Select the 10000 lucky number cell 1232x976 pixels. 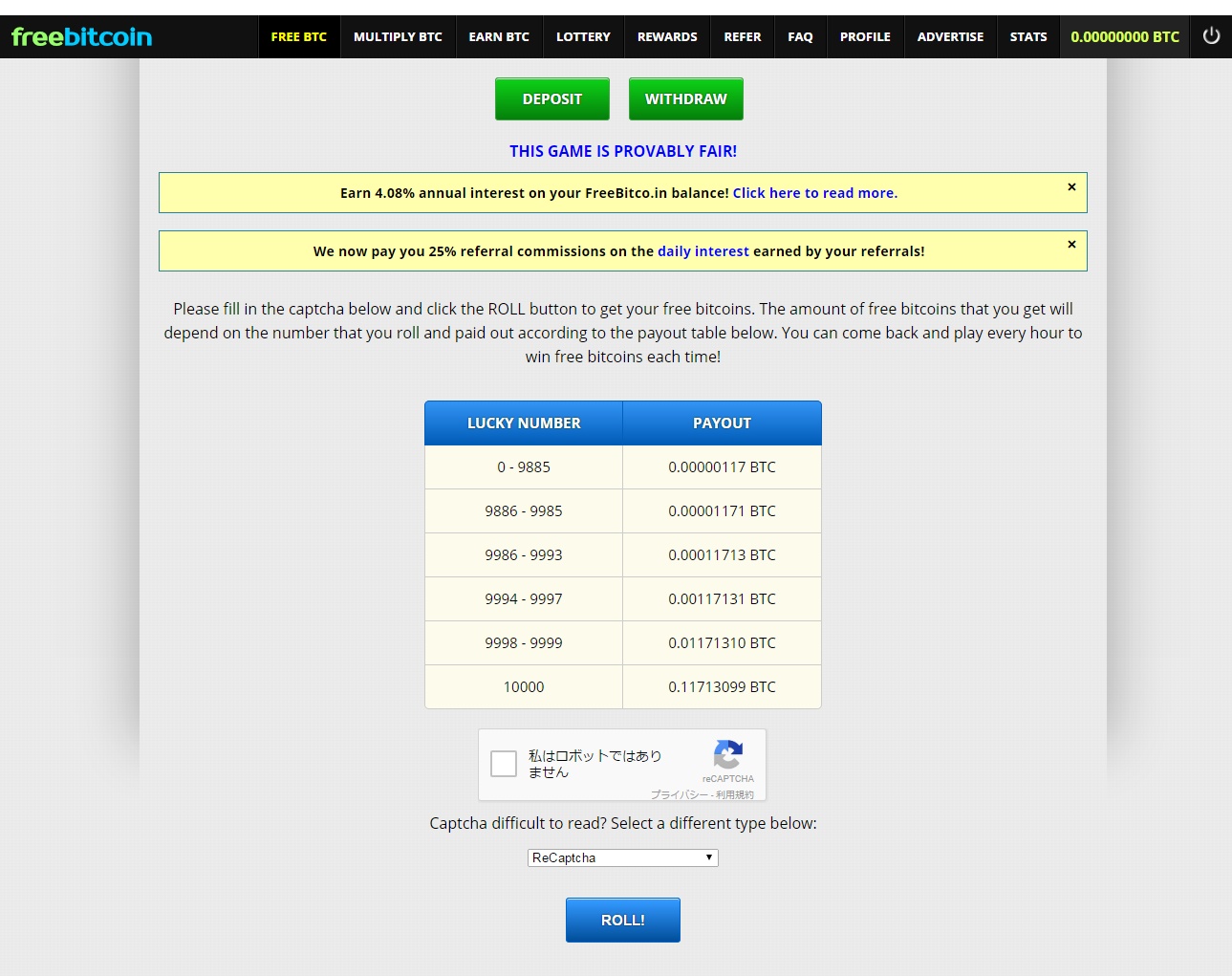(524, 687)
